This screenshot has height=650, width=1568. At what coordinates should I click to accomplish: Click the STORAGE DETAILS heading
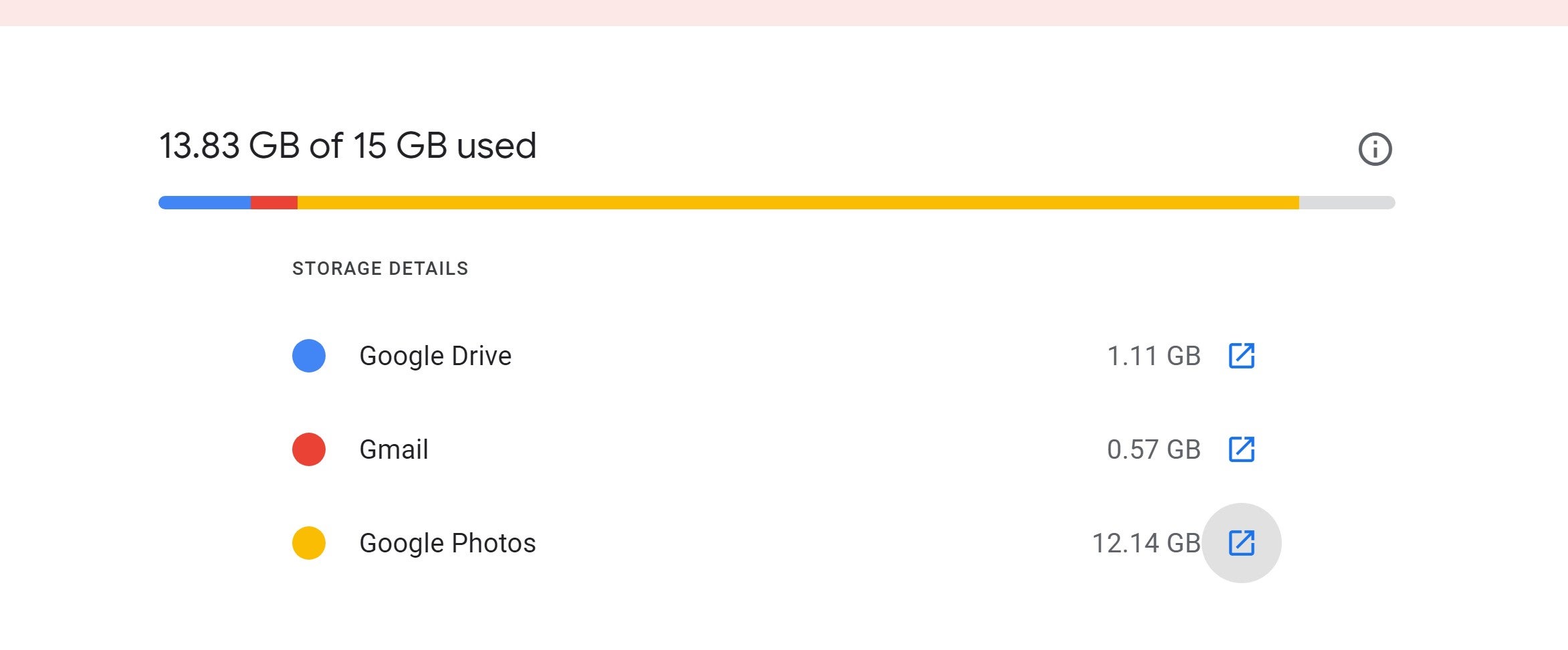380,268
